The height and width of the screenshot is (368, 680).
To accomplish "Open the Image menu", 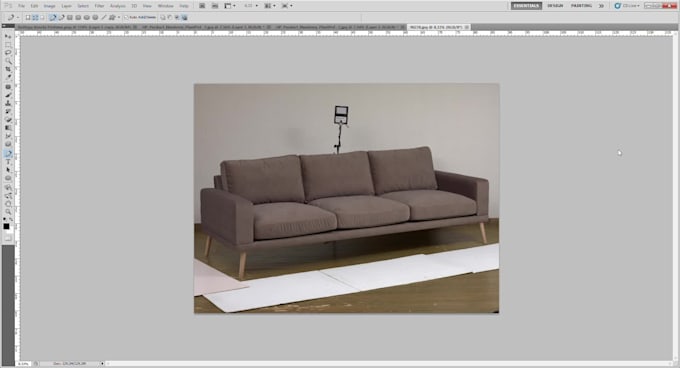I will click(49, 6).
